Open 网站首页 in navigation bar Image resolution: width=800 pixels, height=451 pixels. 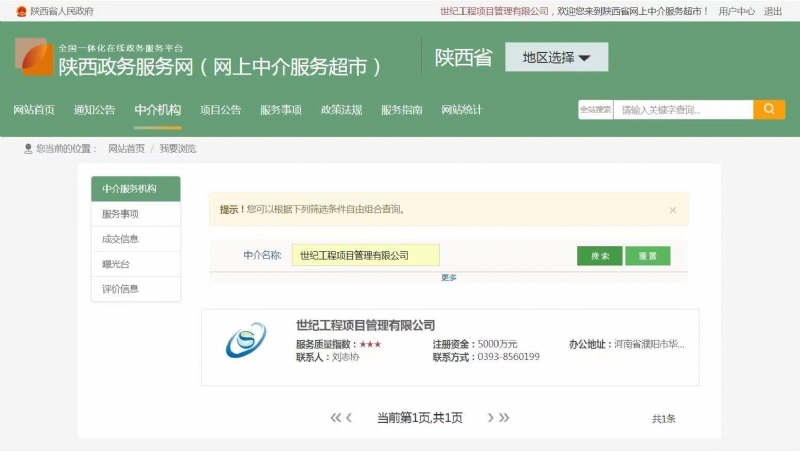point(34,110)
